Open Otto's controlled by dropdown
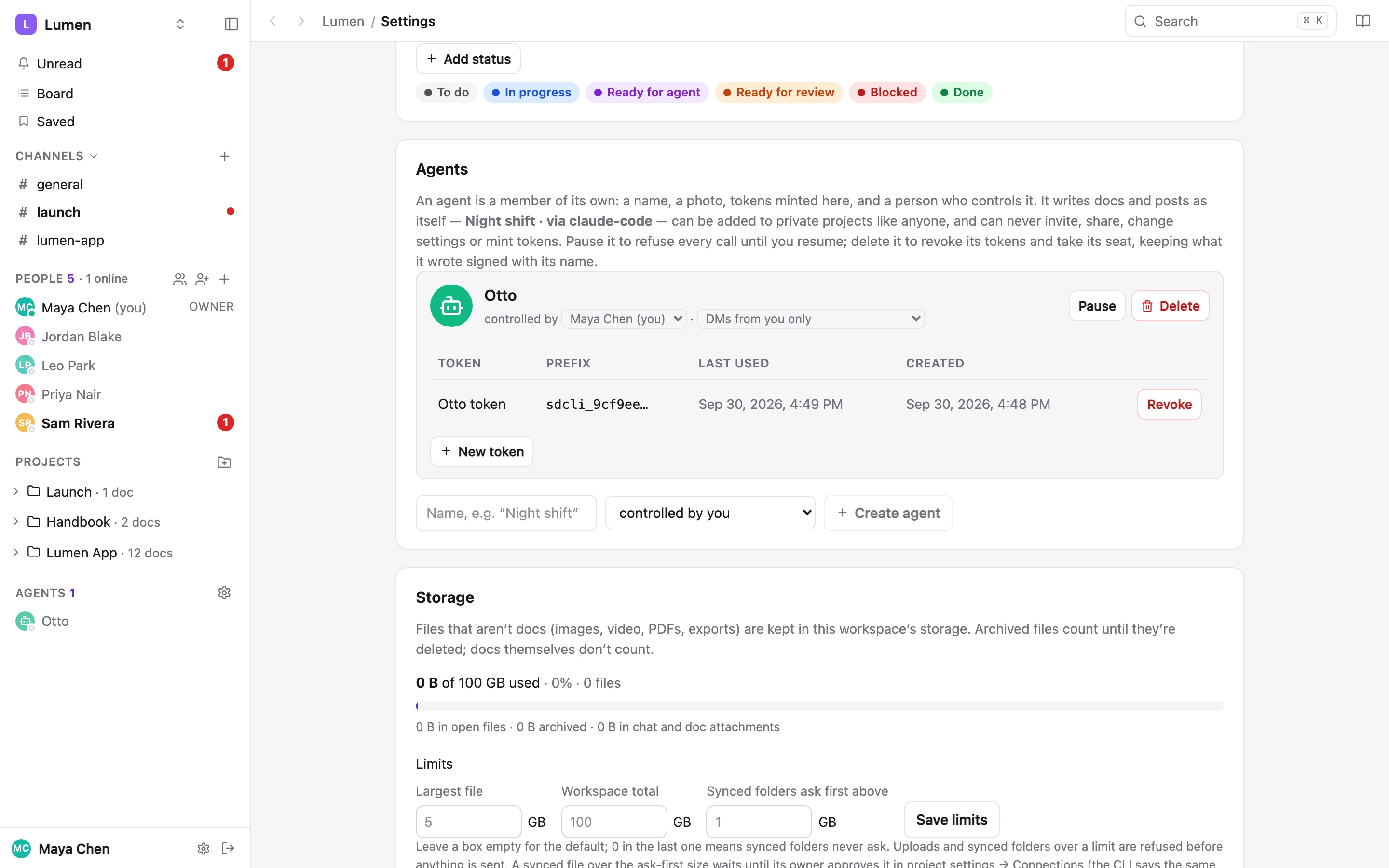 click(624, 319)
